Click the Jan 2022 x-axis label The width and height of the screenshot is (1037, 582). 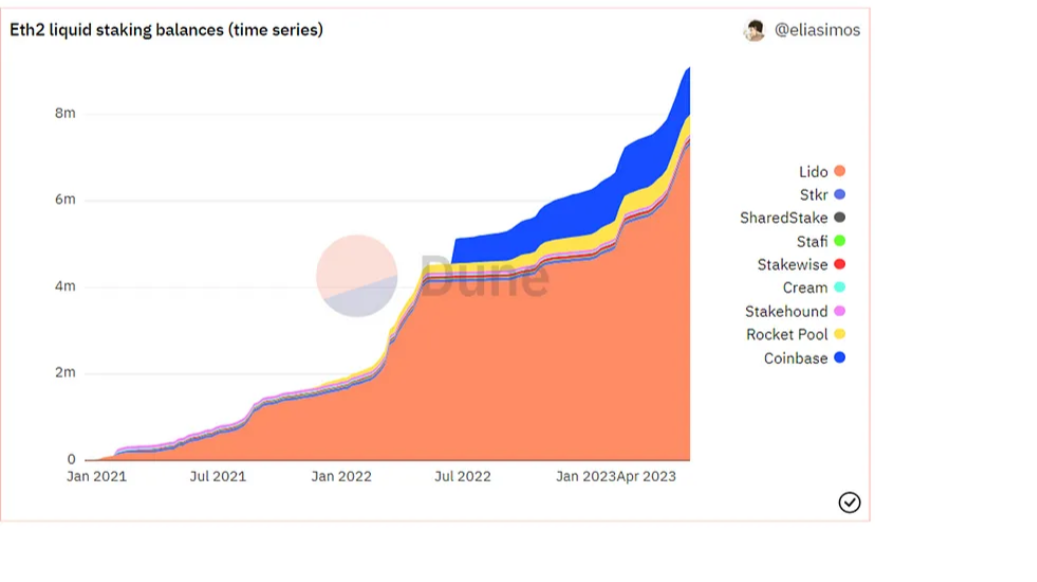coord(341,476)
